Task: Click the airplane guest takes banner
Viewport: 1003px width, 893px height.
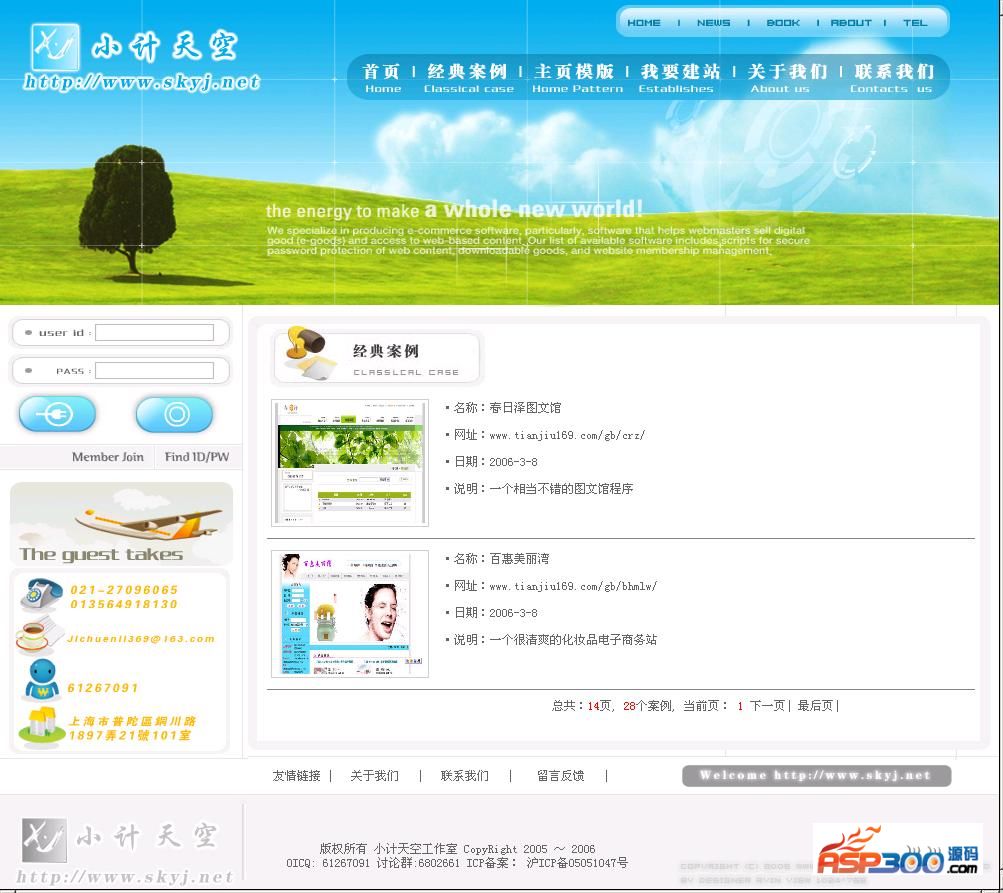Action: 121,523
